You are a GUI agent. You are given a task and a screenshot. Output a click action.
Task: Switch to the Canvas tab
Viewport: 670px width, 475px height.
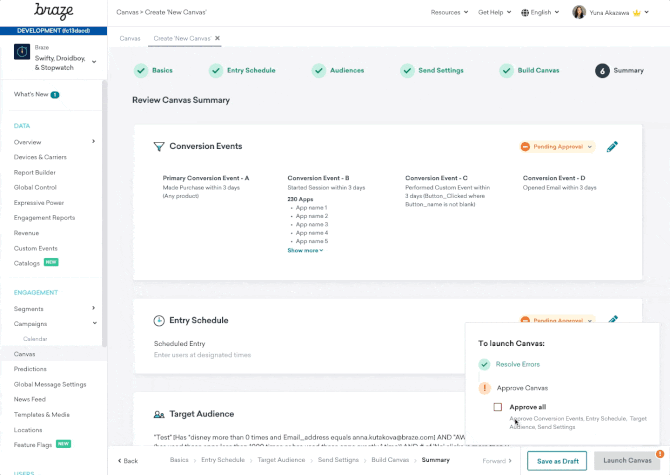pos(130,38)
